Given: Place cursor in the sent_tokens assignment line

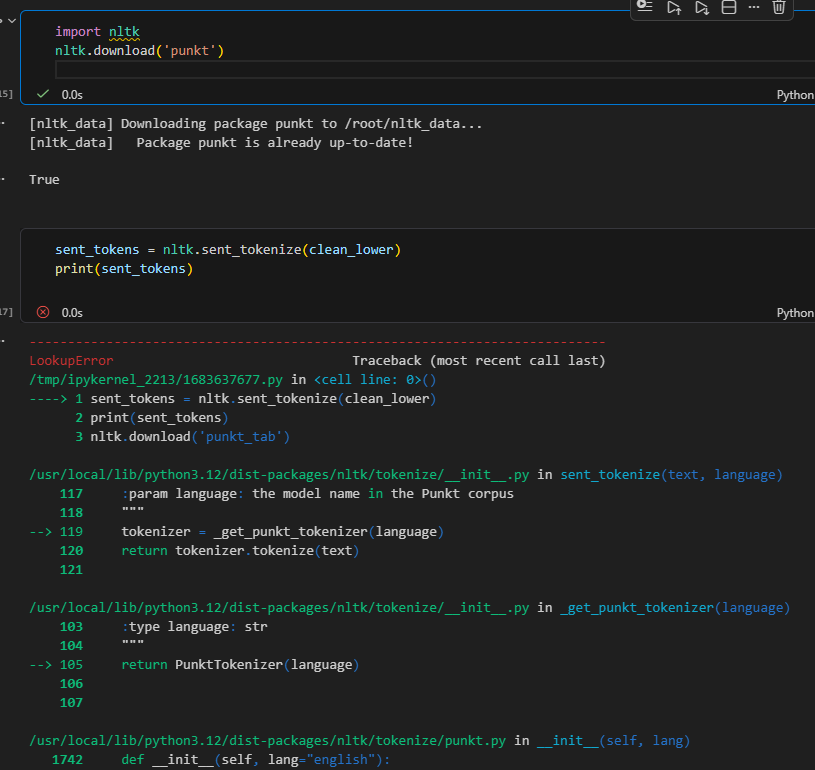Looking at the screenshot, I should click(228, 250).
